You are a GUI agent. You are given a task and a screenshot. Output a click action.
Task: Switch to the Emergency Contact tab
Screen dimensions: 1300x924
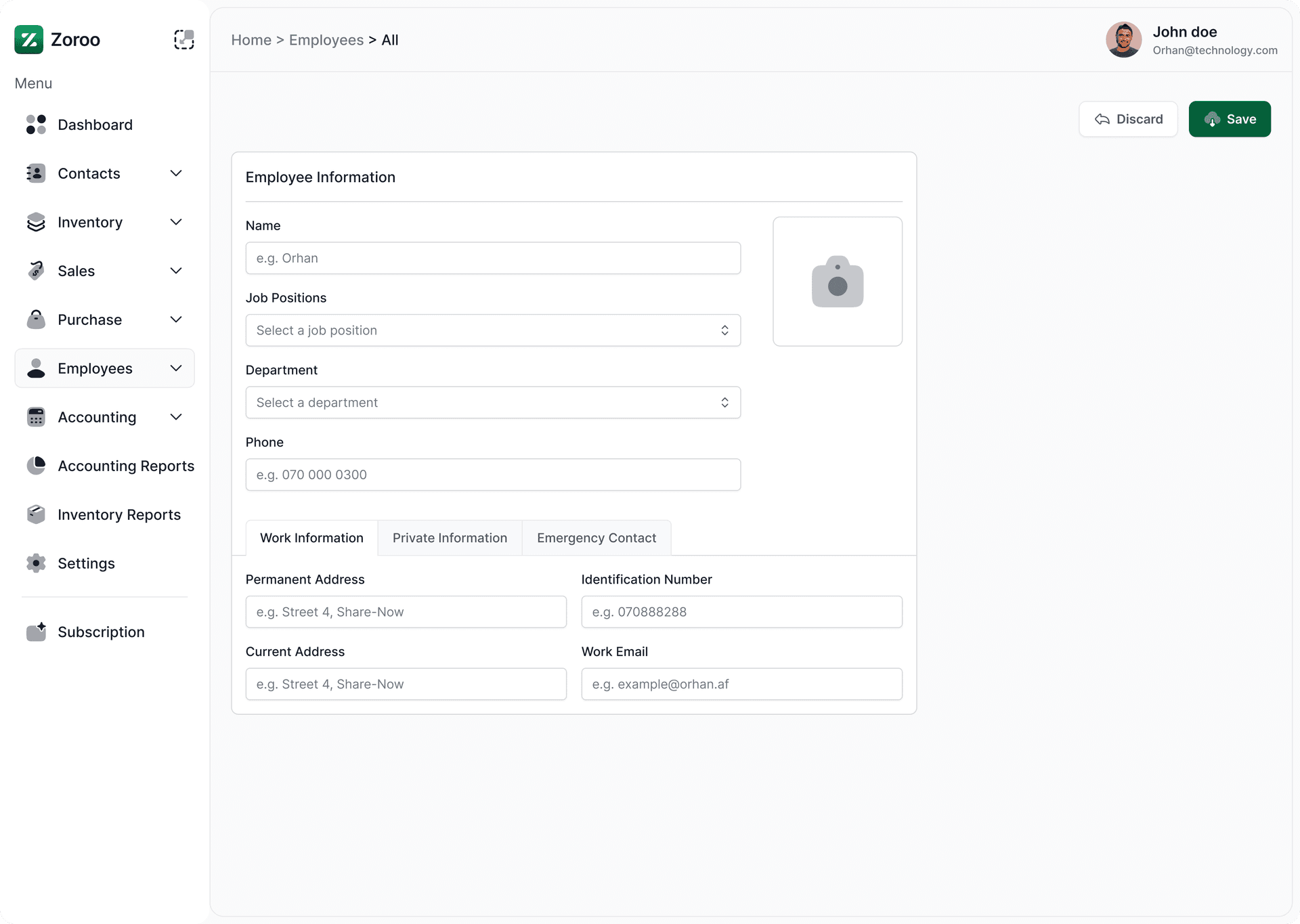(x=597, y=538)
